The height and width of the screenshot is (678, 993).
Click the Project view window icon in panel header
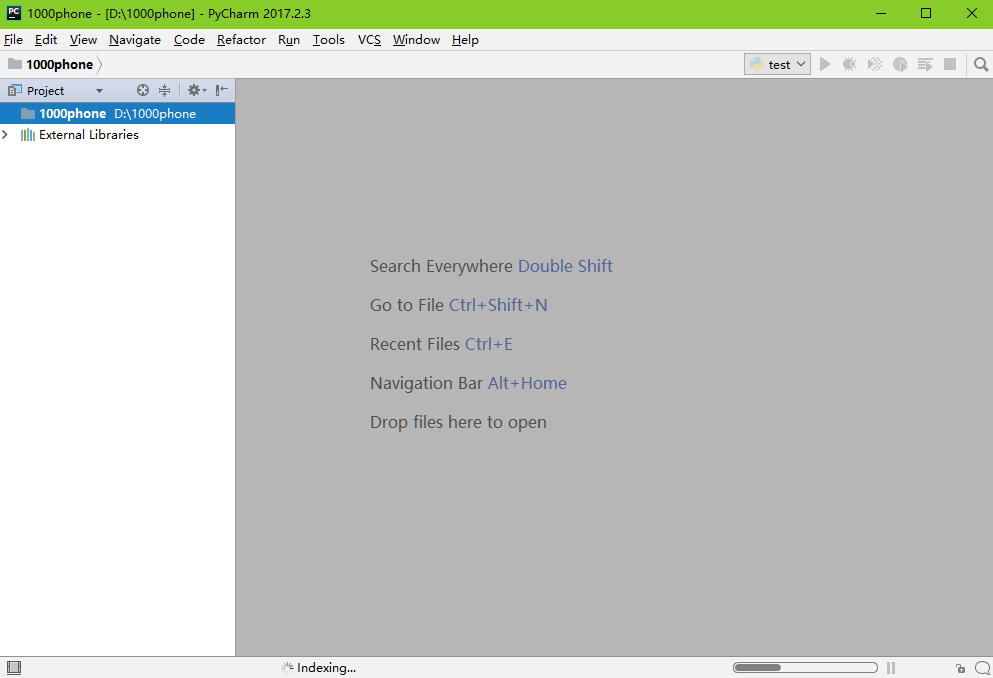point(15,90)
